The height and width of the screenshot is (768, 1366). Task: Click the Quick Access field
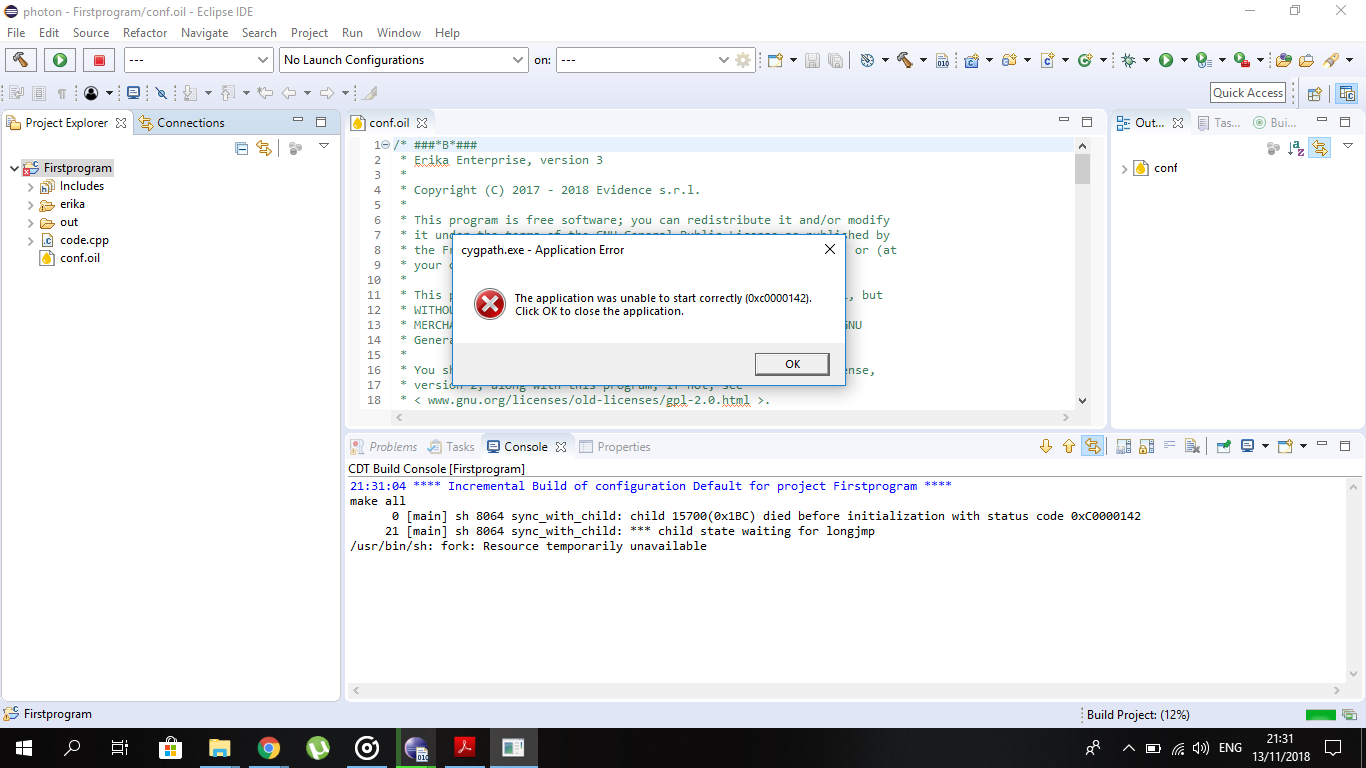(x=1247, y=93)
